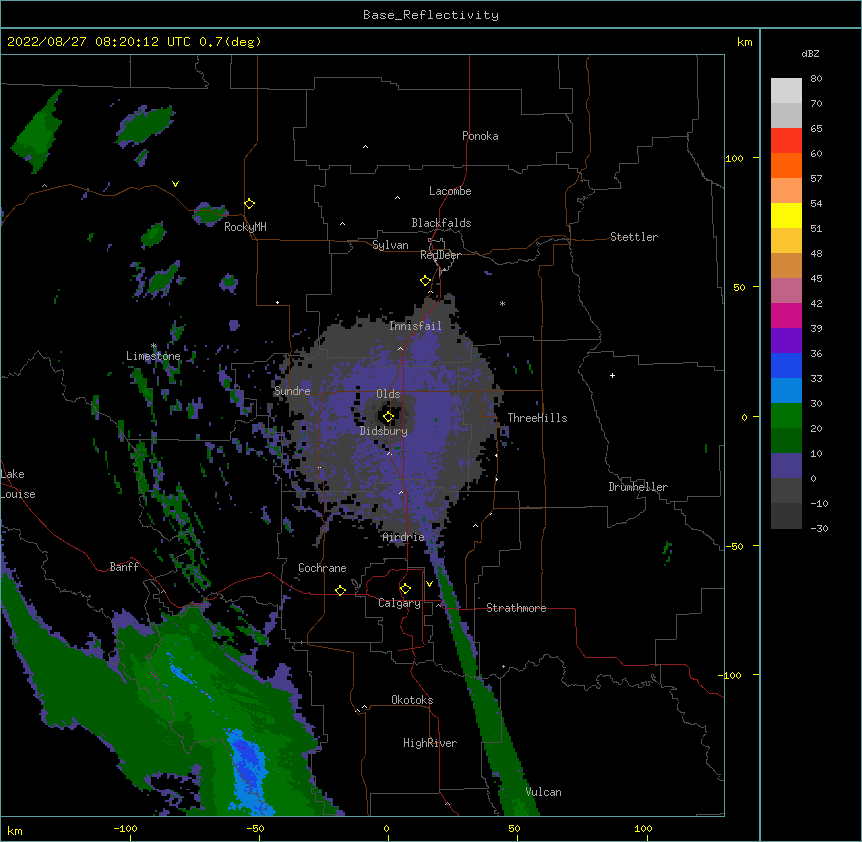This screenshot has height=842, width=862.
Task: Select the RedDeer city label
Action: pyautogui.click(x=440, y=255)
